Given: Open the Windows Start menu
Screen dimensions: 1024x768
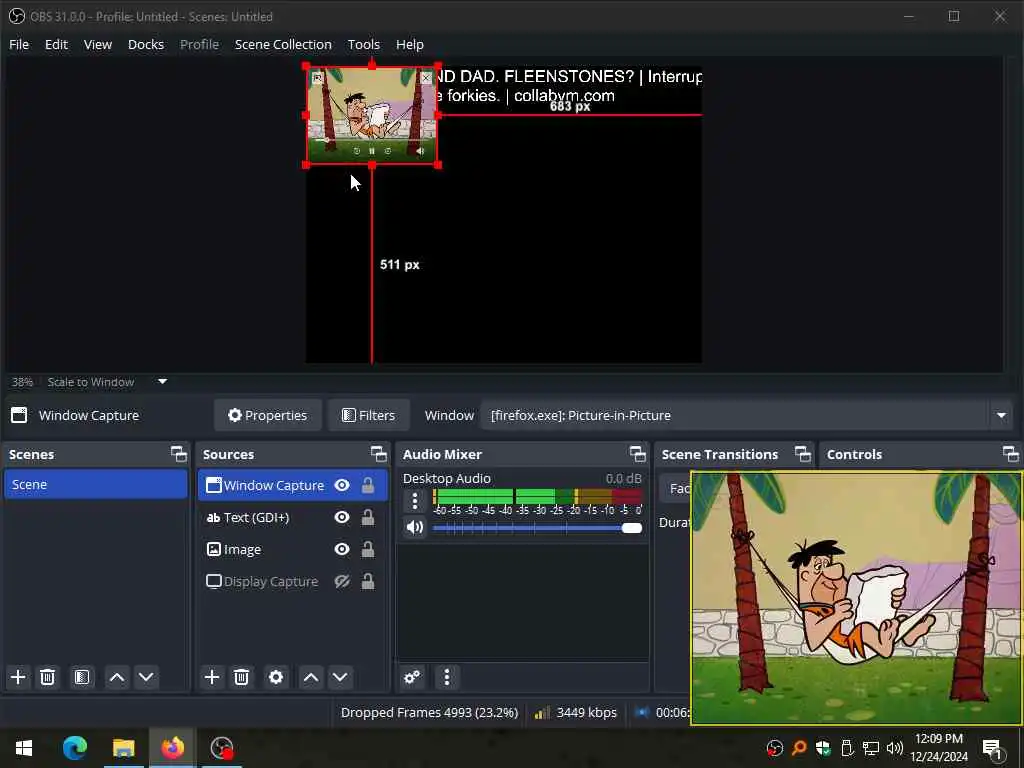Looking at the screenshot, I should pos(24,748).
